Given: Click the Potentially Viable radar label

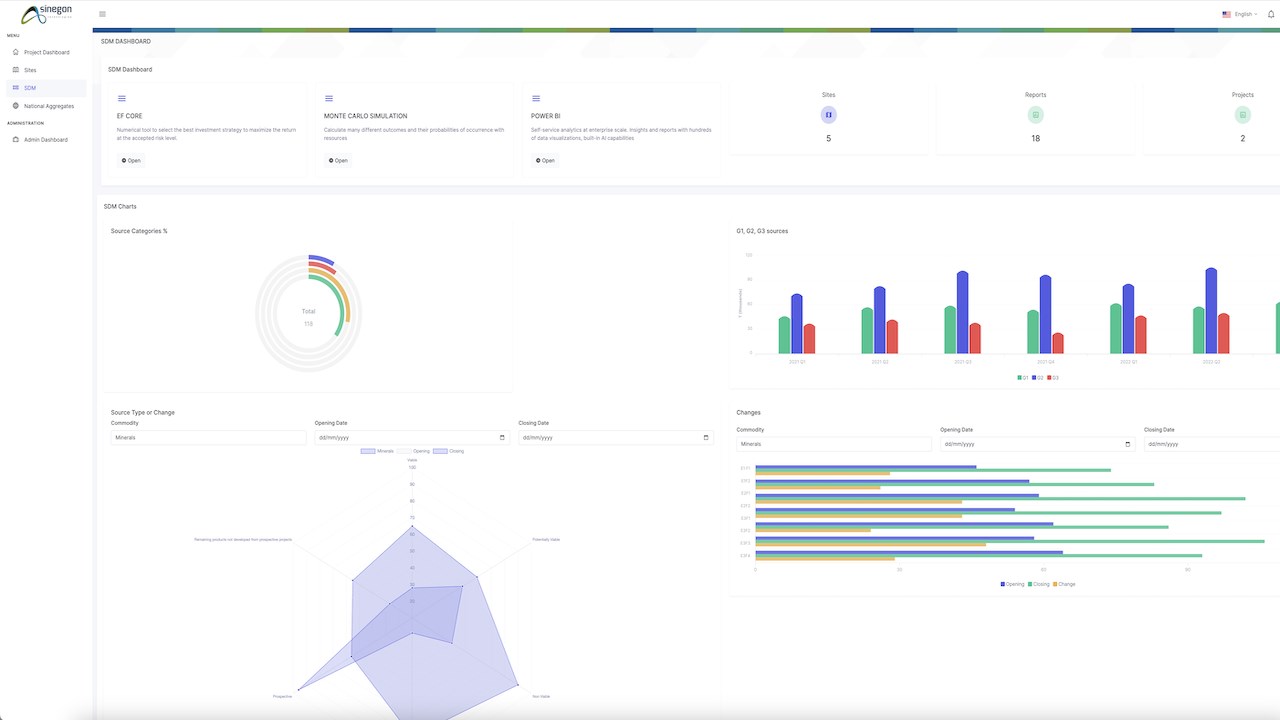Looking at the screenshot, I should (546, 540).
